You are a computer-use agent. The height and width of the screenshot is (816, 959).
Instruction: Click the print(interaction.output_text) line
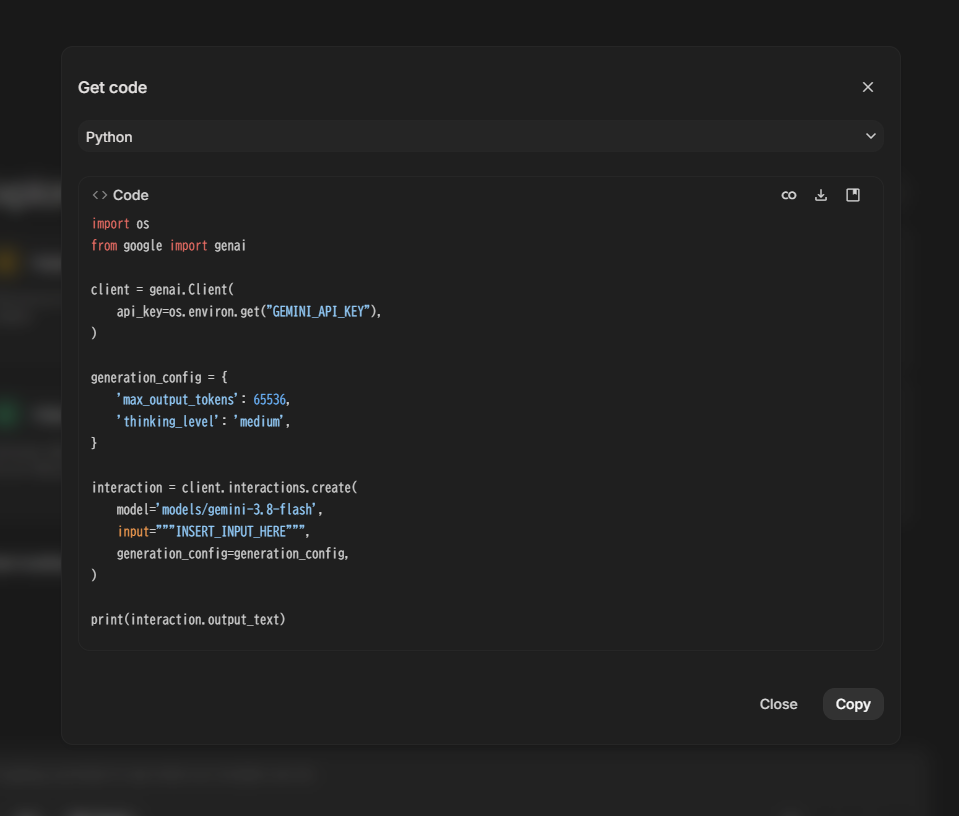coord(188,620)
